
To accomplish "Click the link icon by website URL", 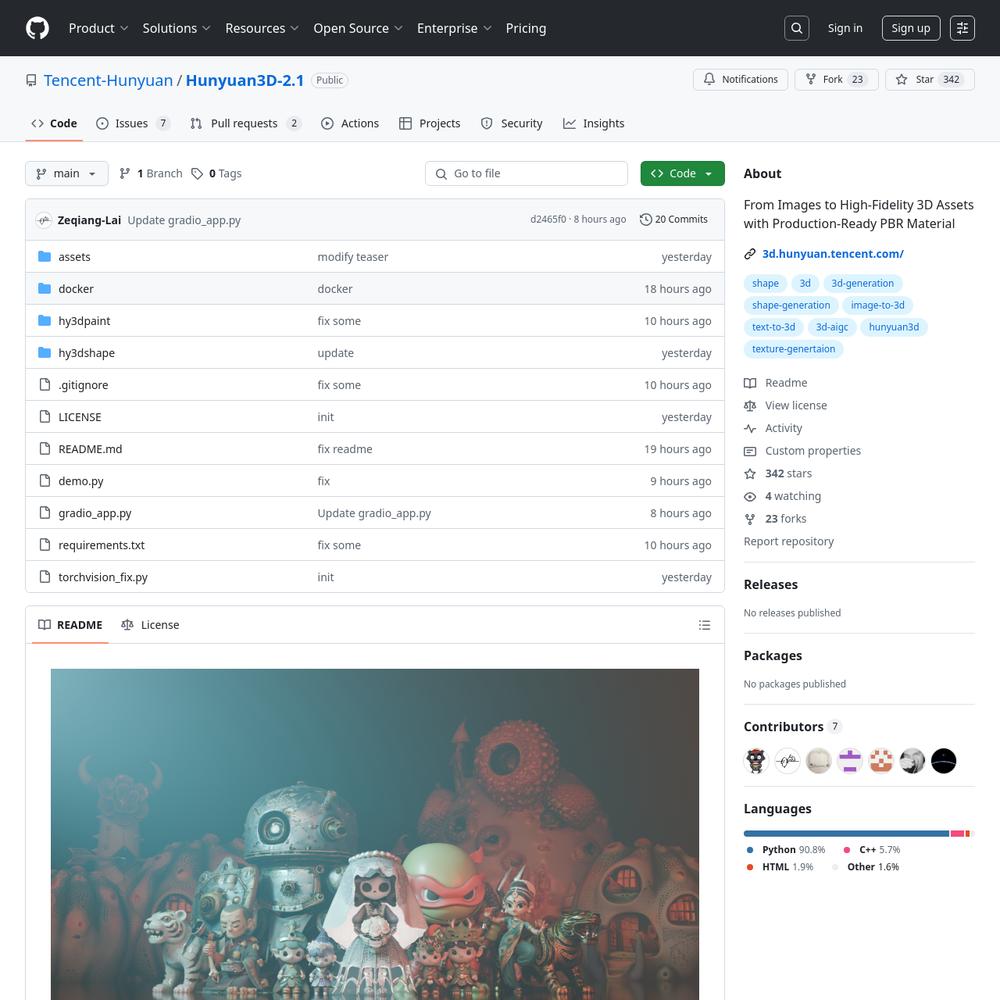I will [750, 254].
